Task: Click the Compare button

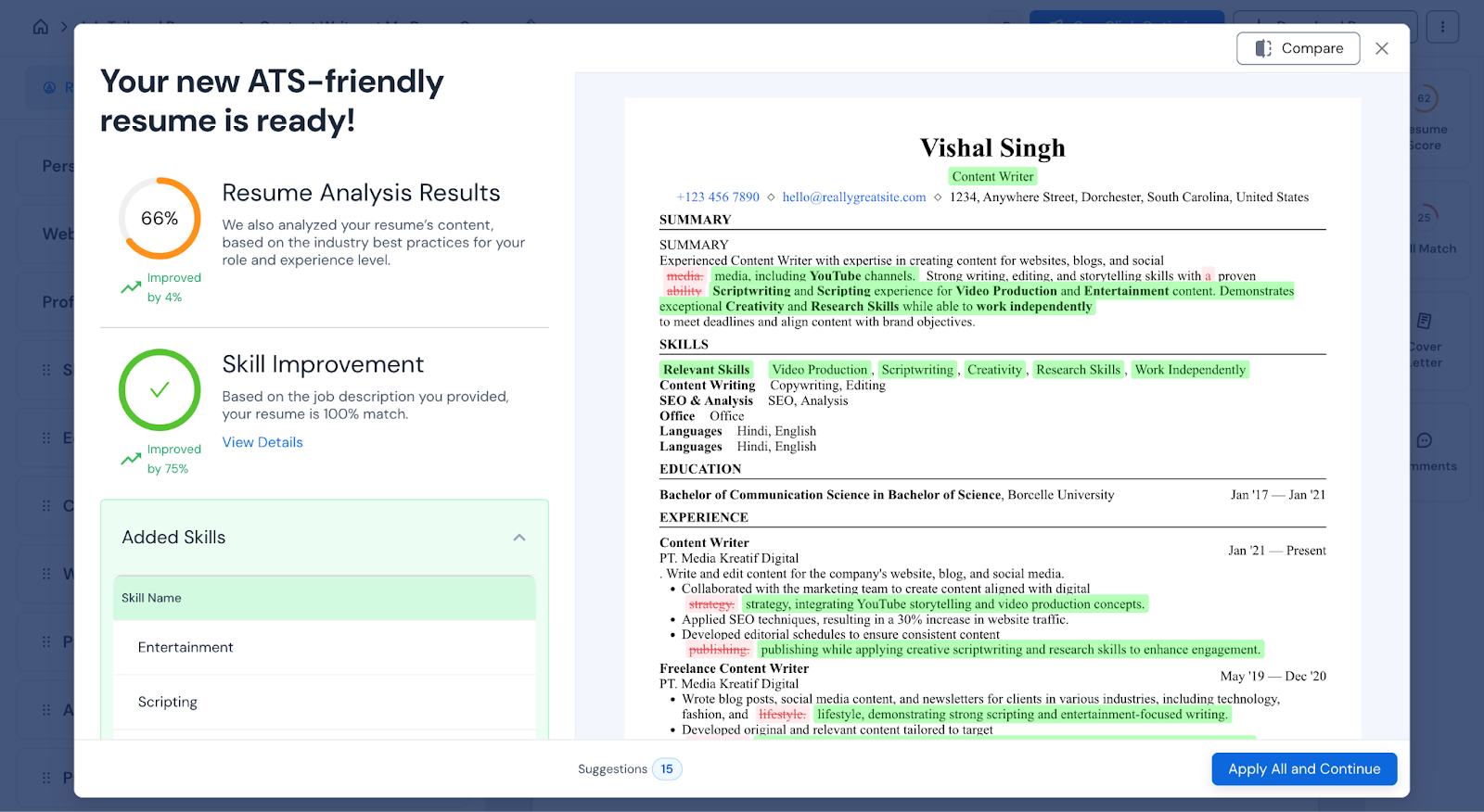Action: [x=1298, y=48]
